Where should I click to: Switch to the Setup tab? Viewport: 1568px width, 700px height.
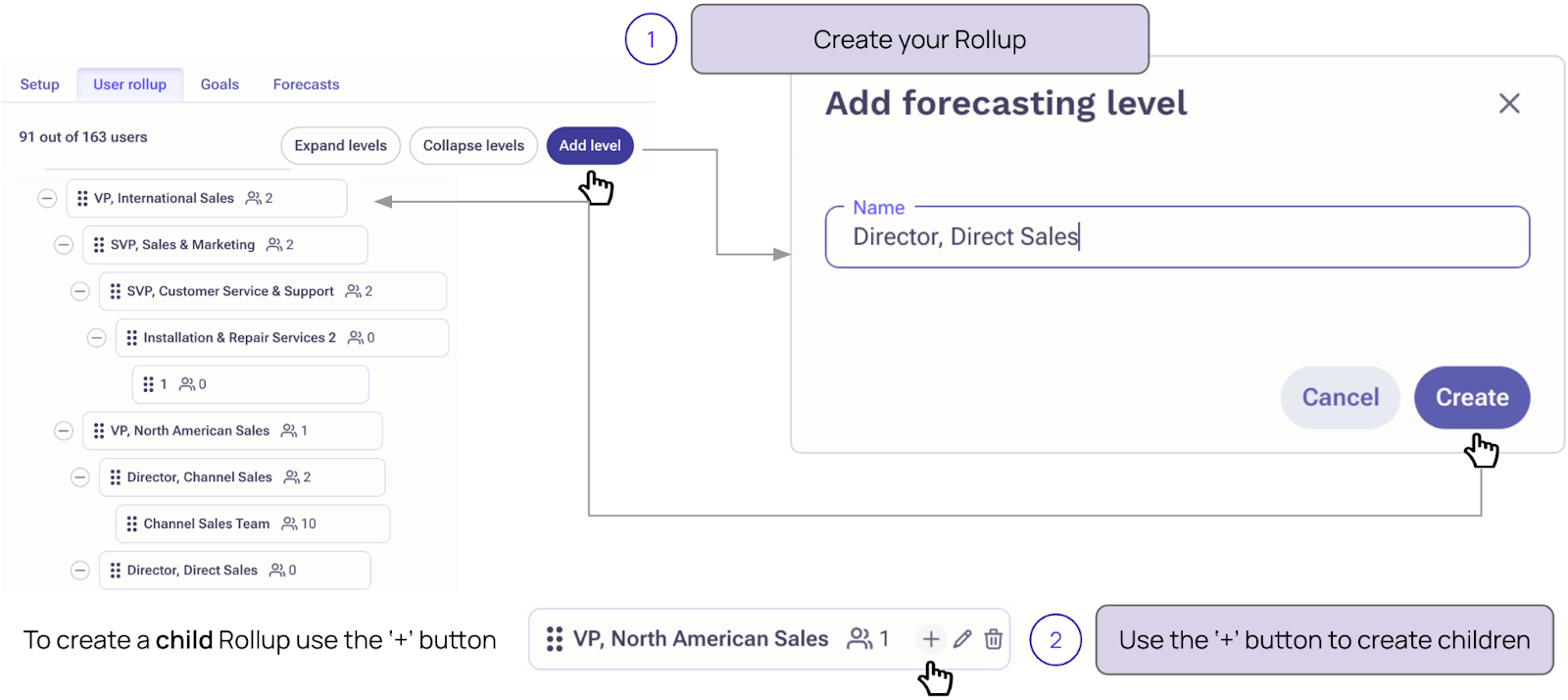39,84
